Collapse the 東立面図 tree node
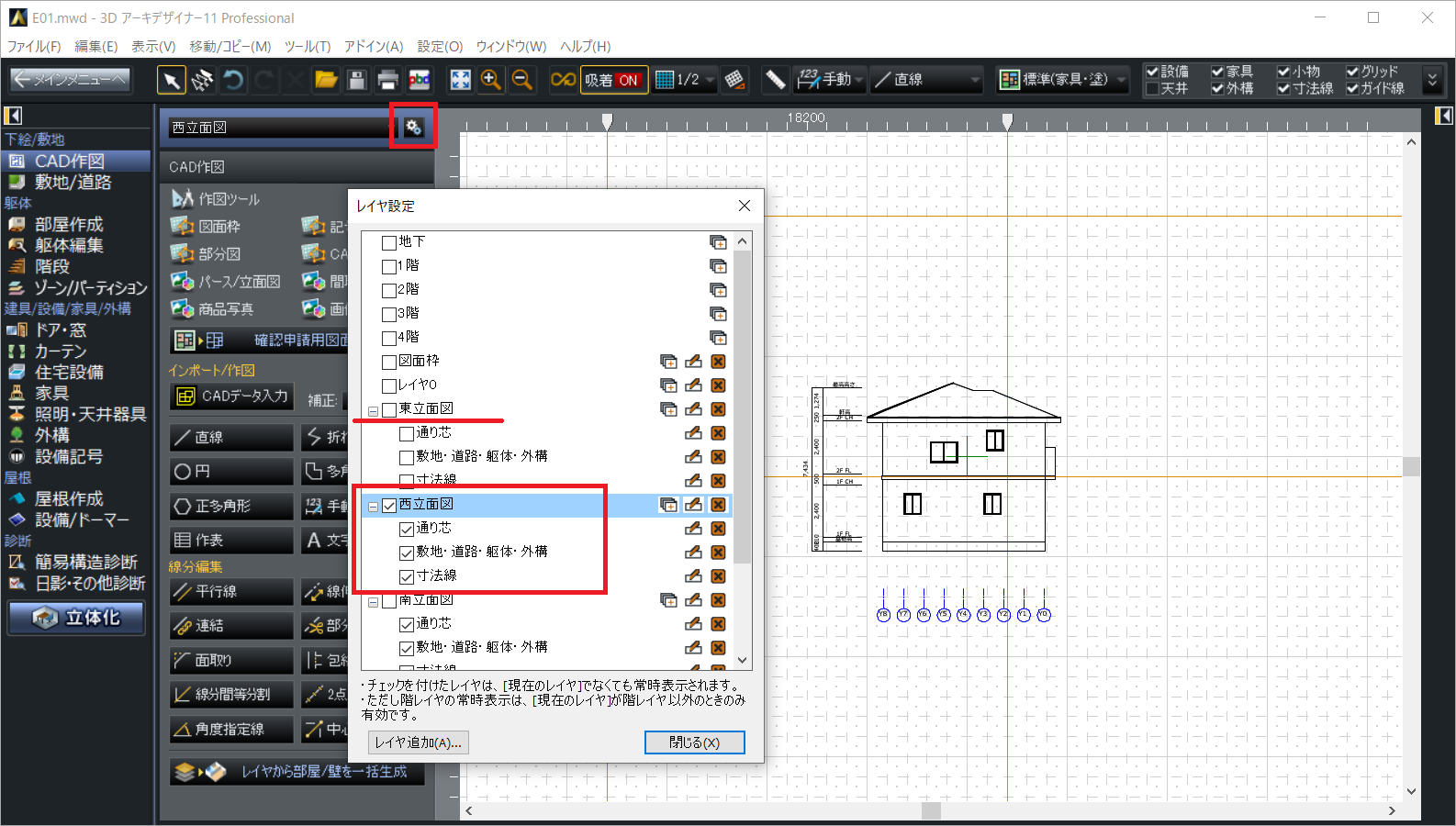This screenshot has height=826, width=1456. coord(374,411)
